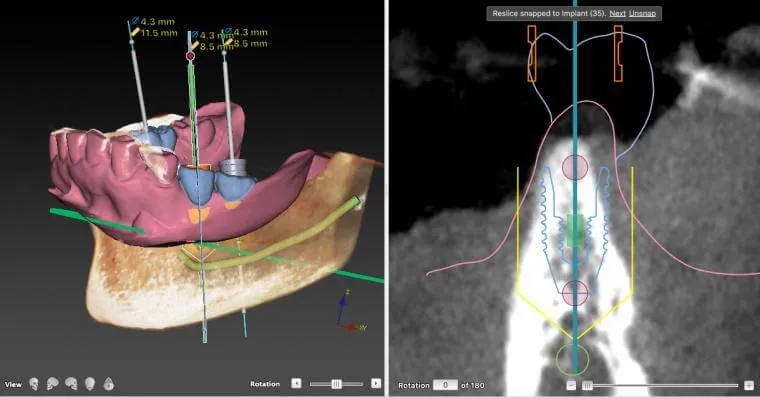This screenshot has width=760, height=397.
Task: Select the red implant marker in 3D view
Action: (x=190, y=56)
